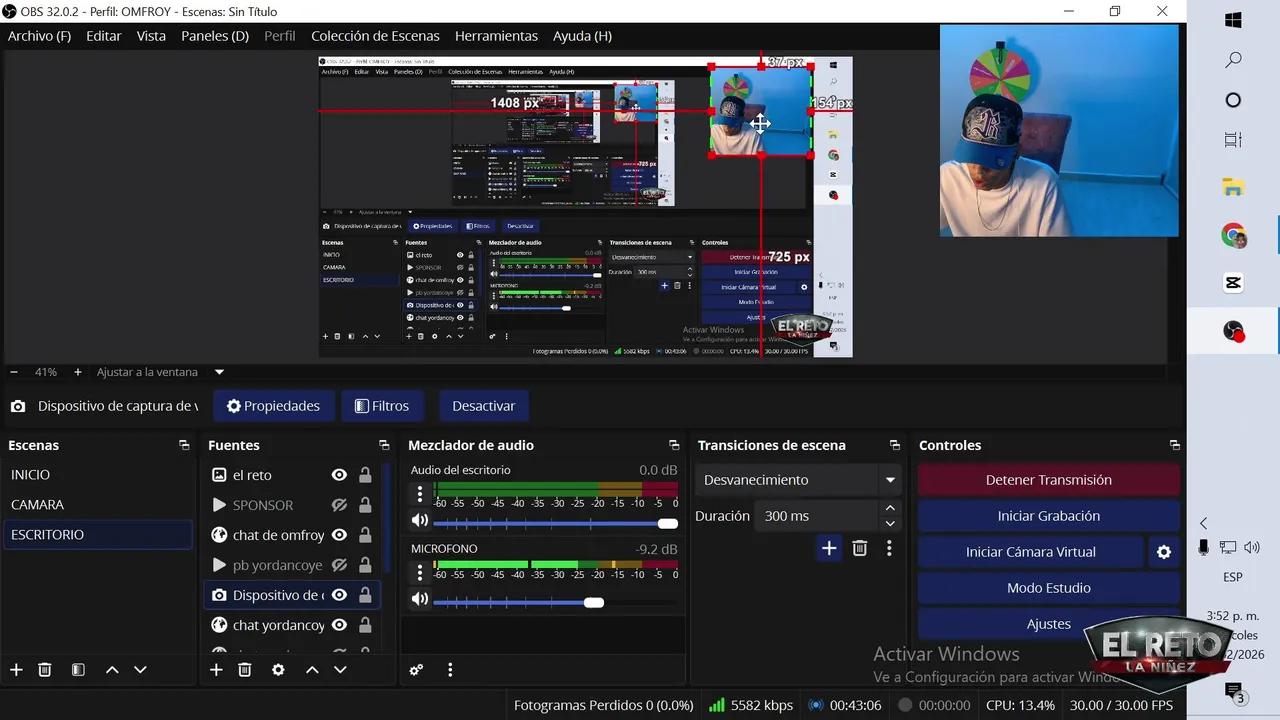Hide the 'el reto' source
1280x720 pixels.
coord(339,475)
